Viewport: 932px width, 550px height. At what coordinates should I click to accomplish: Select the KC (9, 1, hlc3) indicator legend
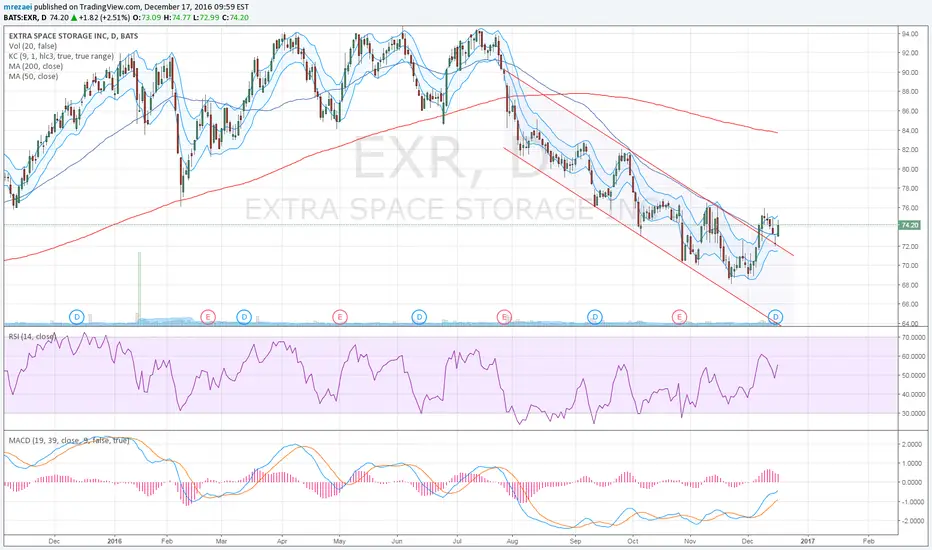point(61,56)
